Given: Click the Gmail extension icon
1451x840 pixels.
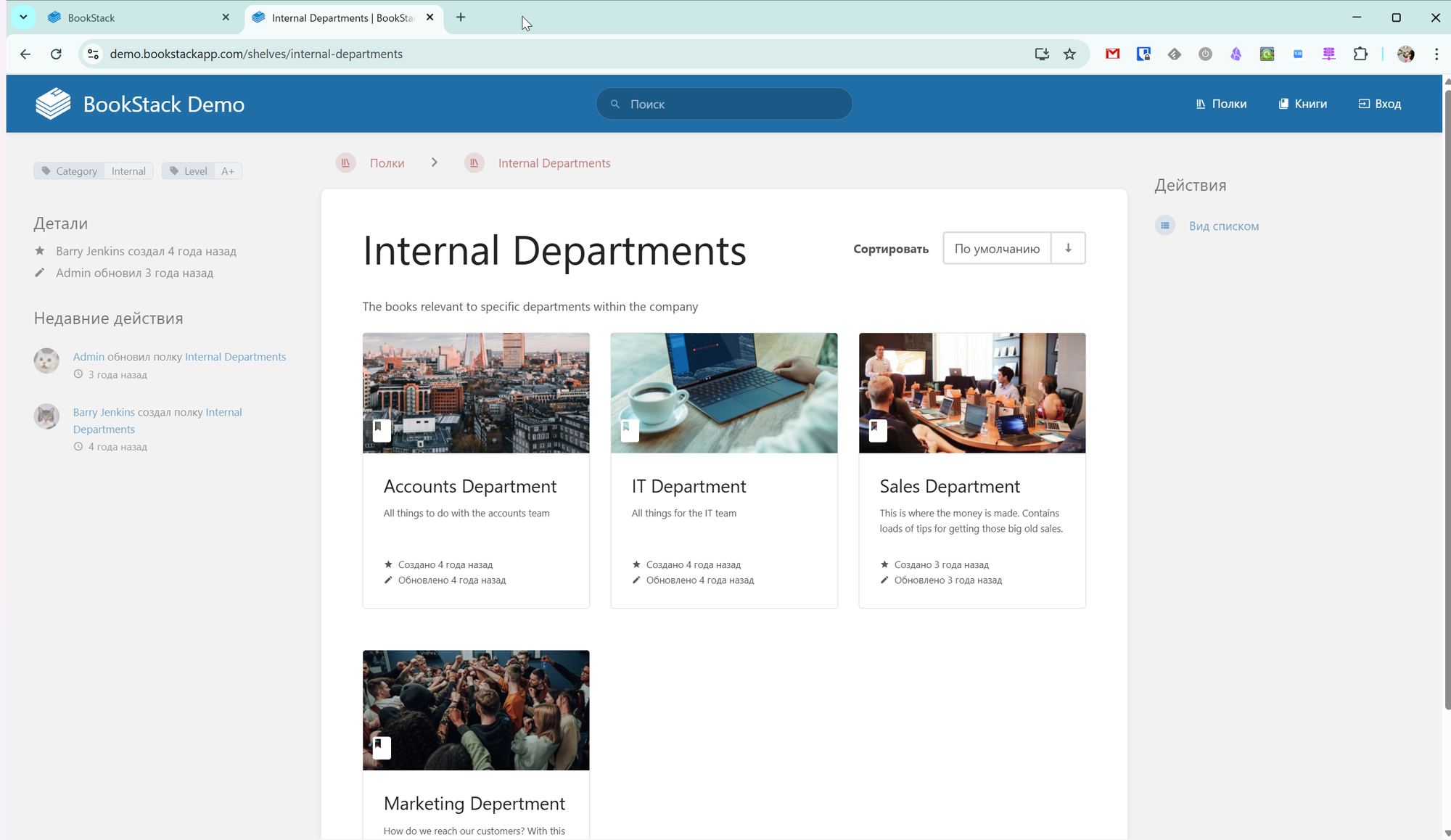Looking at the screenshot, I should tap(1112, 54).
